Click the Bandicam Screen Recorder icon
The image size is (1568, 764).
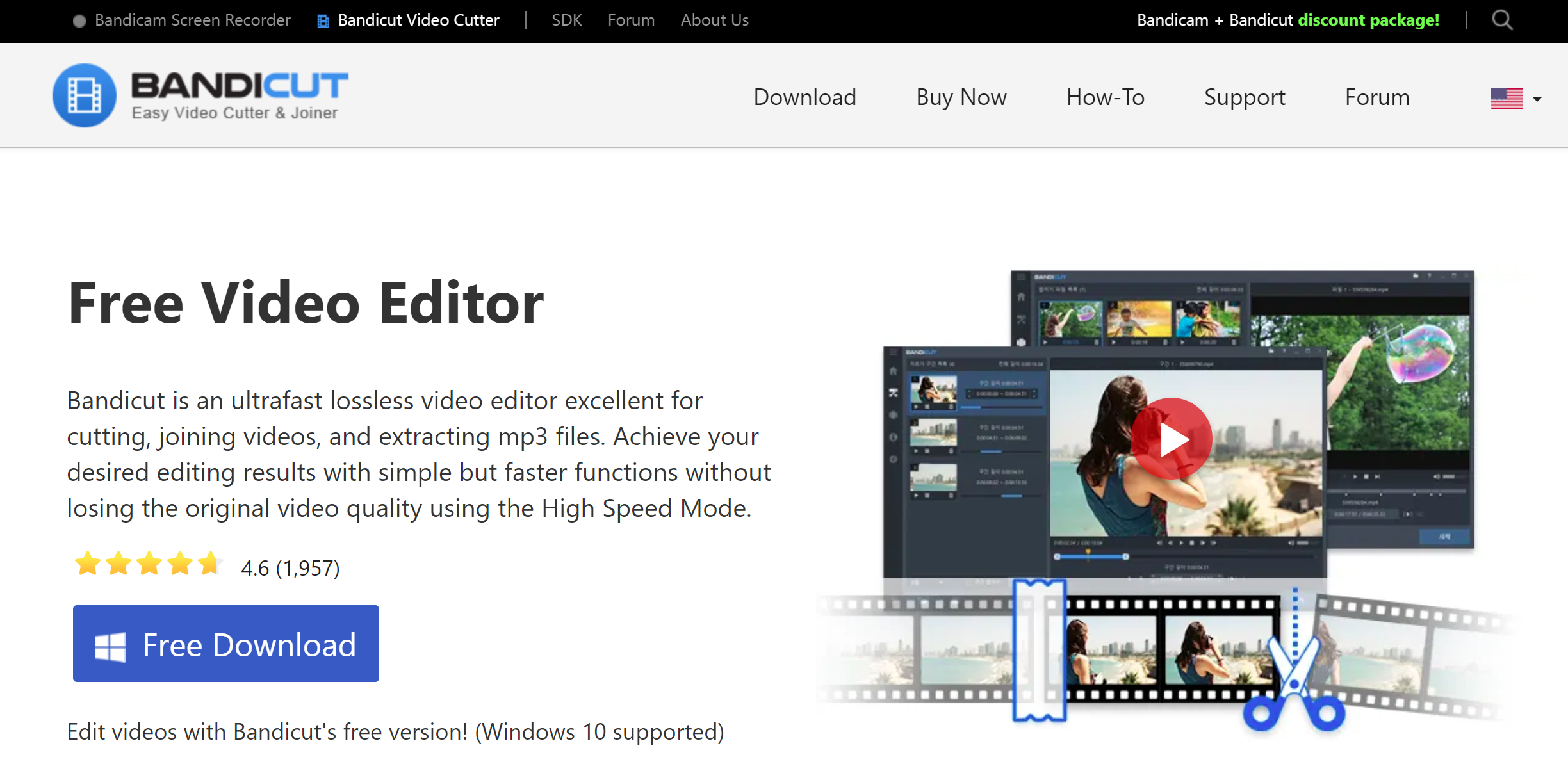click(x=80, y=19)
